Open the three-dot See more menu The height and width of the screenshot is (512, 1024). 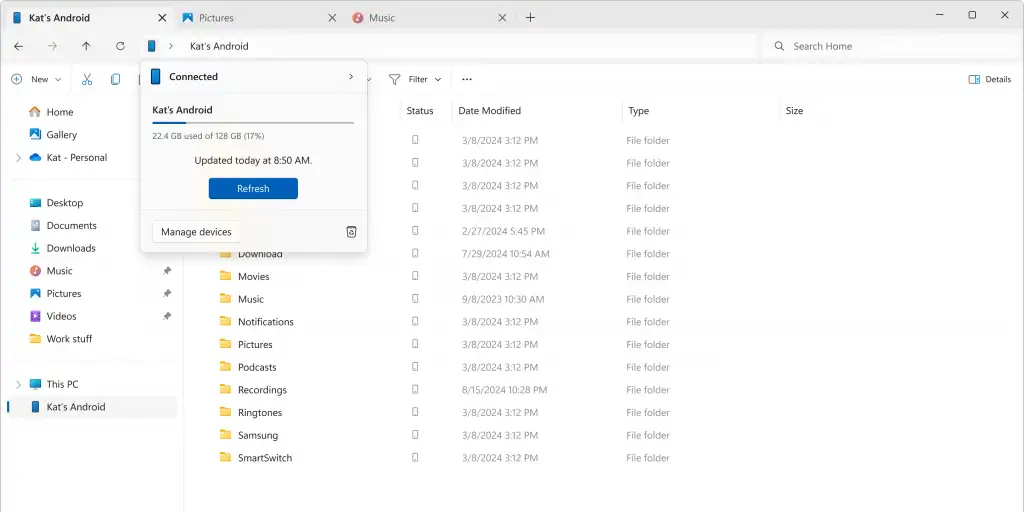click(466, 79)
